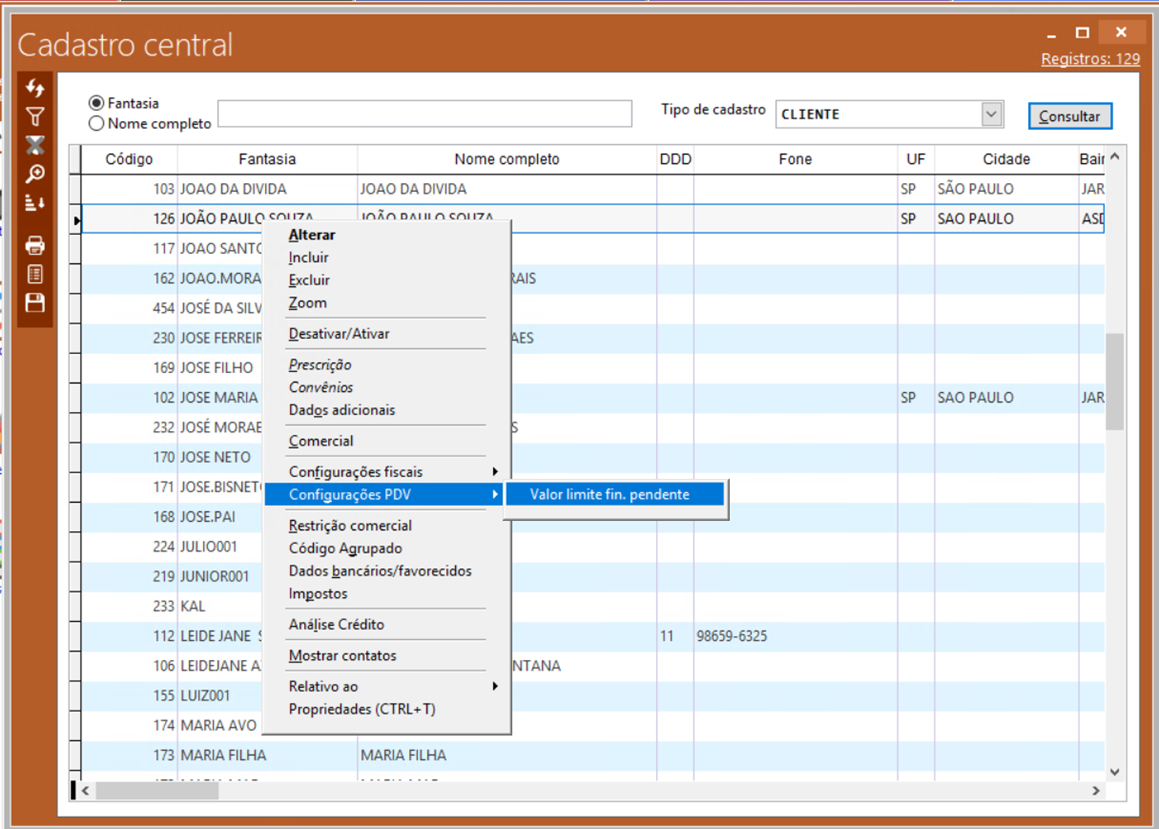This screenshot has height=829, width=1159.
Task: Clear the filter with the X icon
Action: [35, 146]
